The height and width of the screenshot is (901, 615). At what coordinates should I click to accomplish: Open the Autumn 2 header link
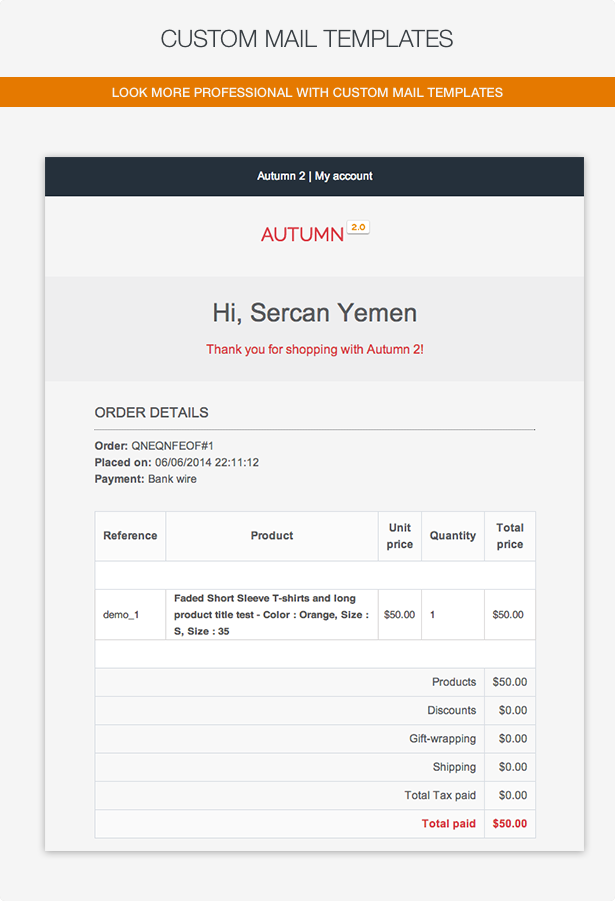point(281,176)
